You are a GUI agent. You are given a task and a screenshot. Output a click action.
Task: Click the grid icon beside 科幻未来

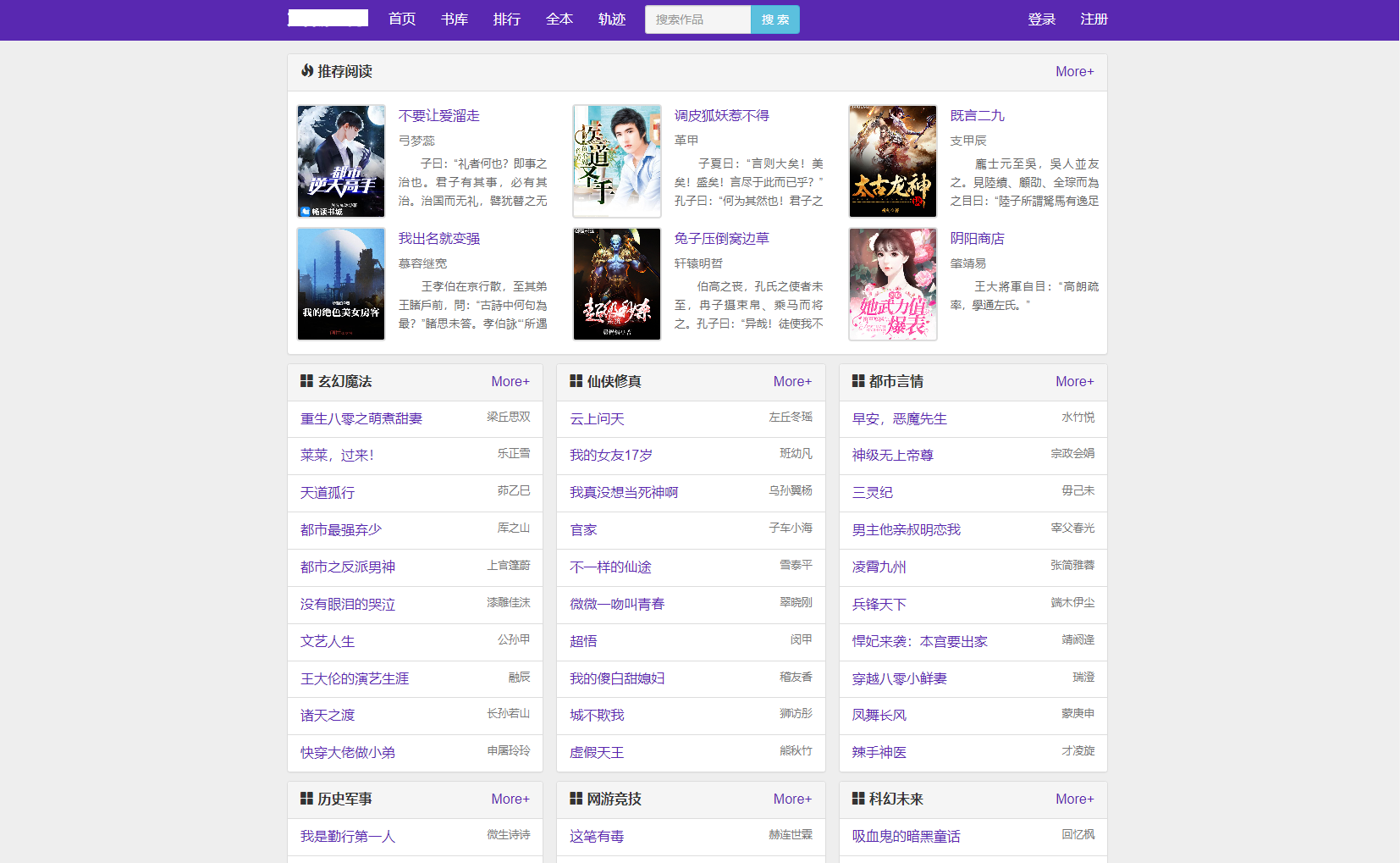tap(857, 799)
